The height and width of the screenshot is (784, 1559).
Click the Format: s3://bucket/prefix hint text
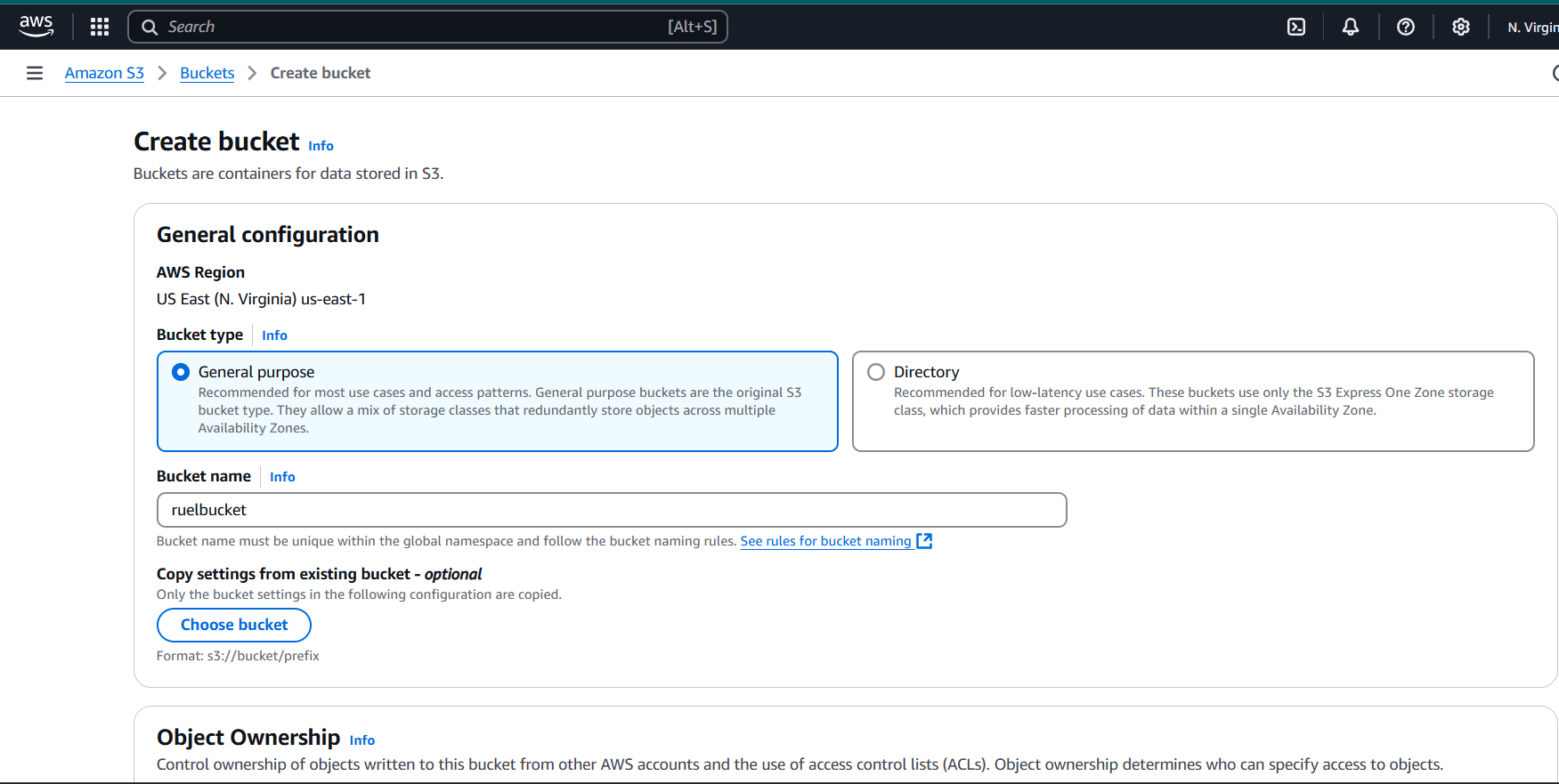[238, 656]
